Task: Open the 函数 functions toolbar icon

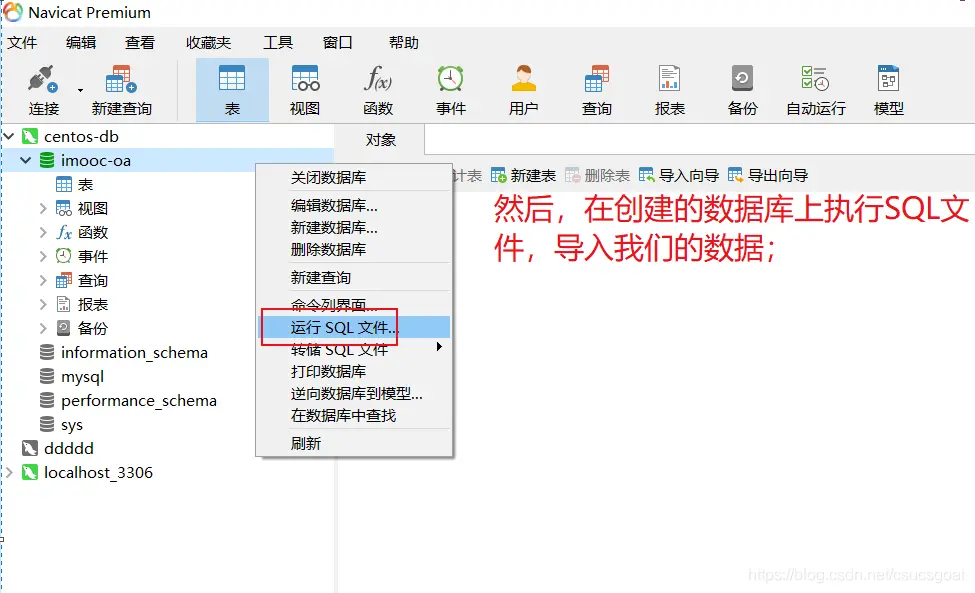Action: coord(377,91)
